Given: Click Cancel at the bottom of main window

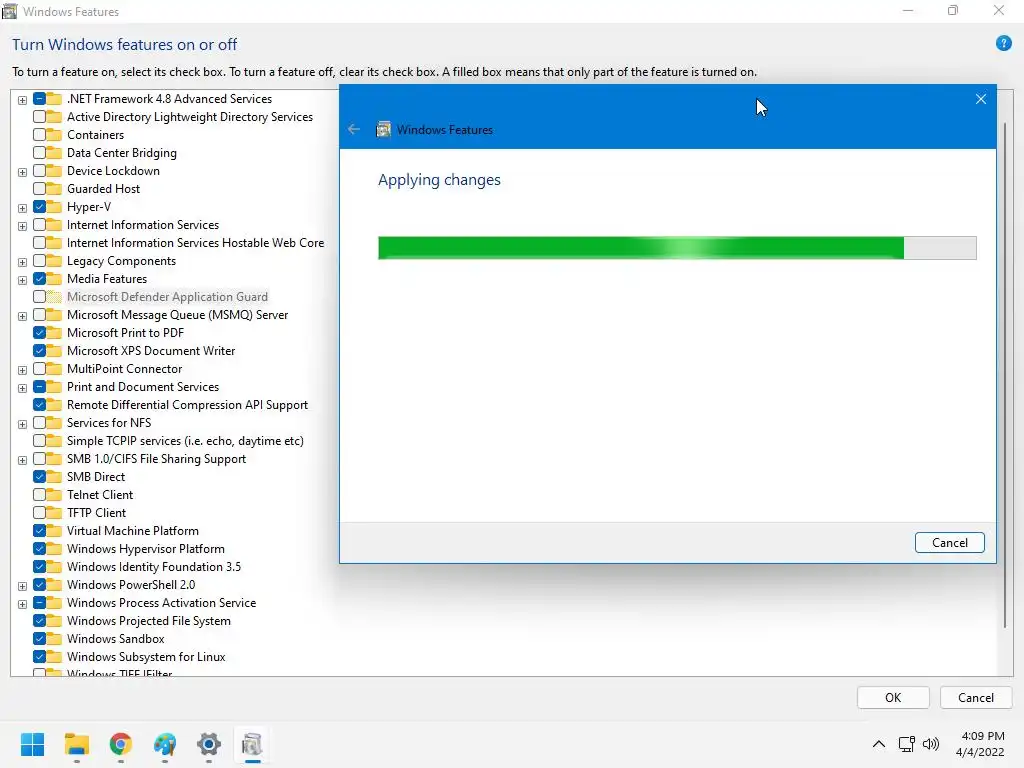Looking at the screenshot, I should [976, 697].
